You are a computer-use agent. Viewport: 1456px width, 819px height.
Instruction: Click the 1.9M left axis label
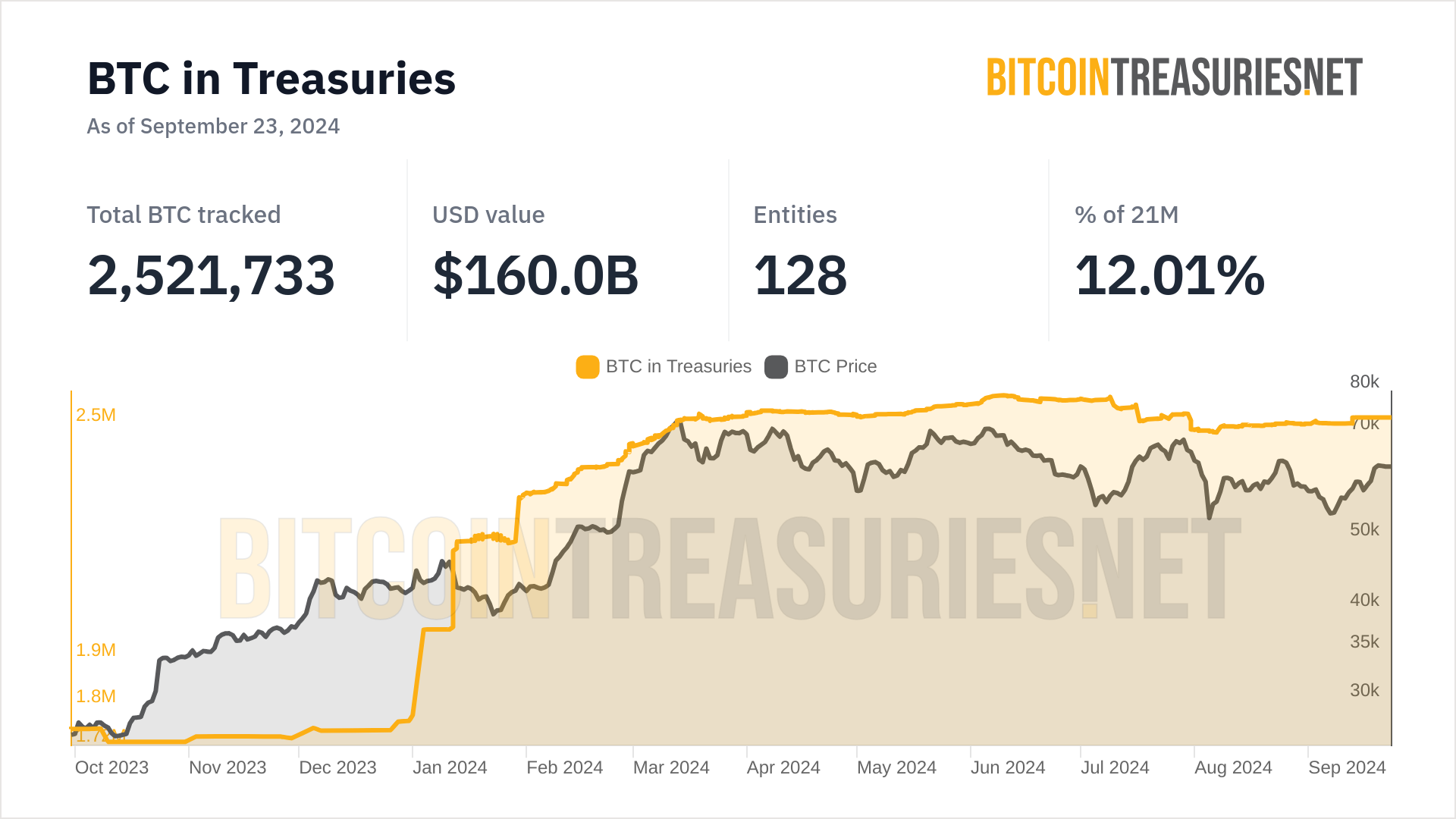click(x=96, y=650)
